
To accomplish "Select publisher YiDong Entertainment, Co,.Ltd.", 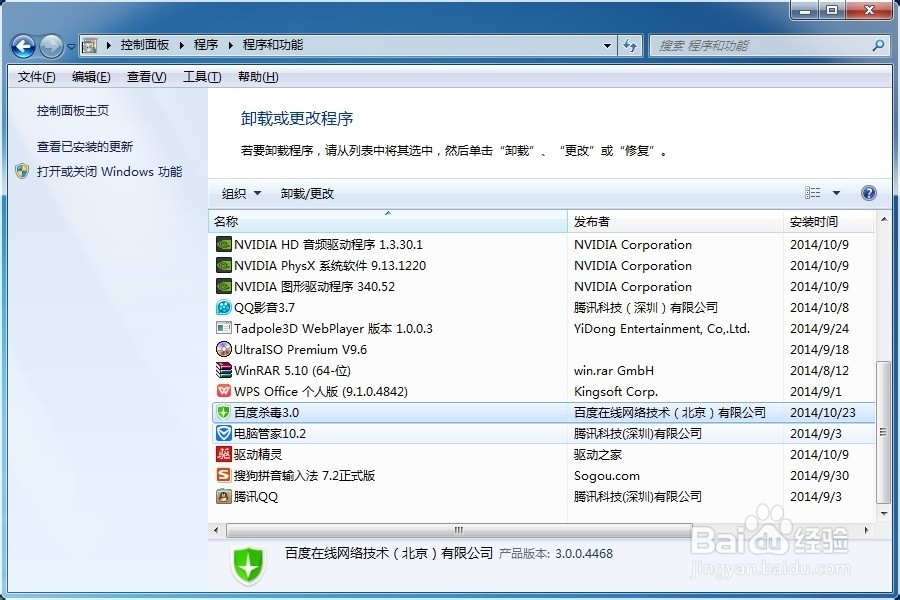I will click(662, 328).
